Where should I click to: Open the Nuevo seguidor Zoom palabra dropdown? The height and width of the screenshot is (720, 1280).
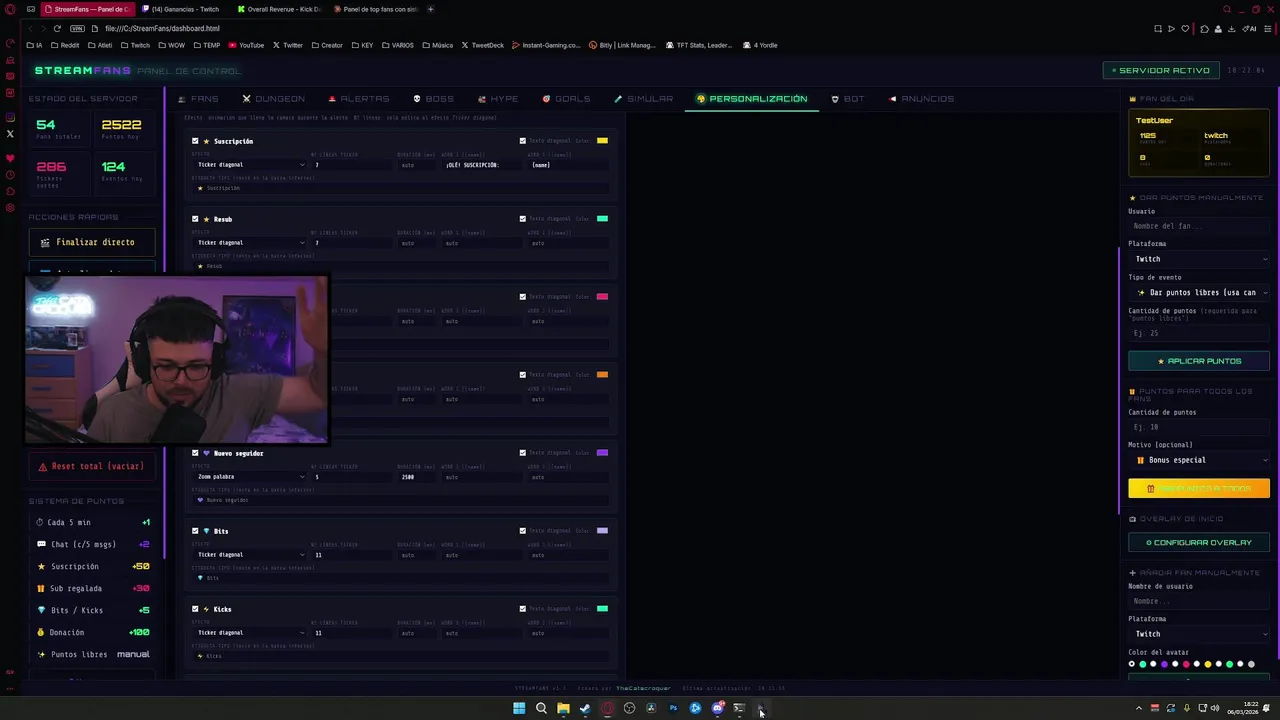coord(250,477)
